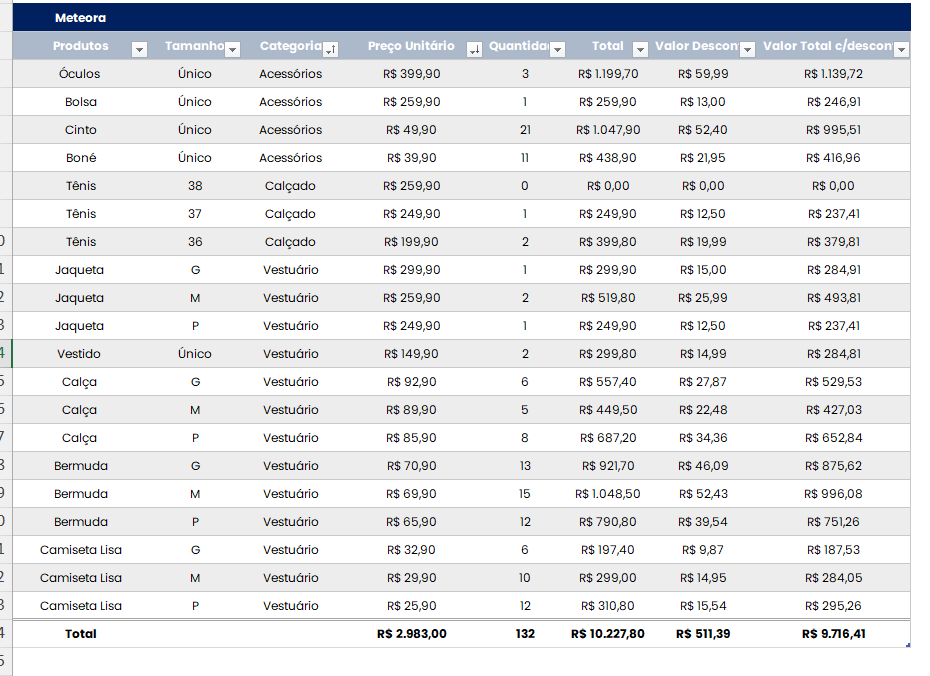Screen dimensions: 930x676
Task: Click Acessórios cell in Óculos row
Action: pos(291,74)
